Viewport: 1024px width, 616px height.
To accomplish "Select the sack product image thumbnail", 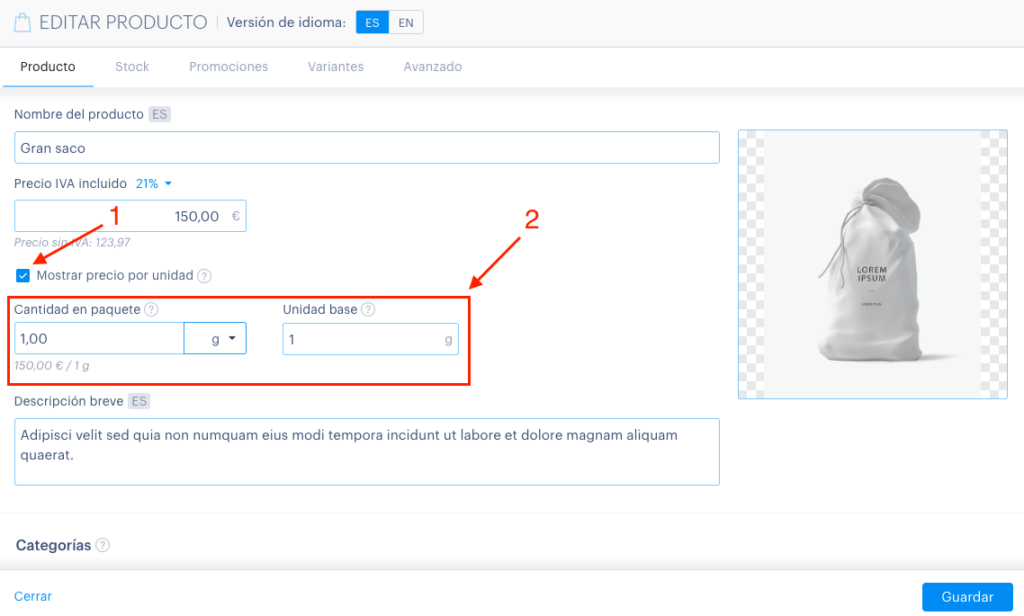I will click(872, 264).
